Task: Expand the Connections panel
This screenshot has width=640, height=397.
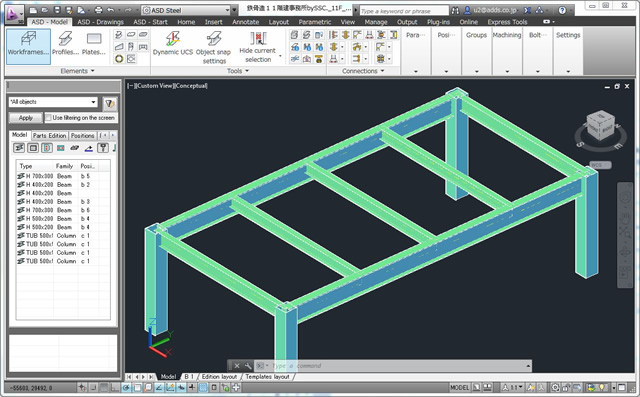Action: click(363, 71)
